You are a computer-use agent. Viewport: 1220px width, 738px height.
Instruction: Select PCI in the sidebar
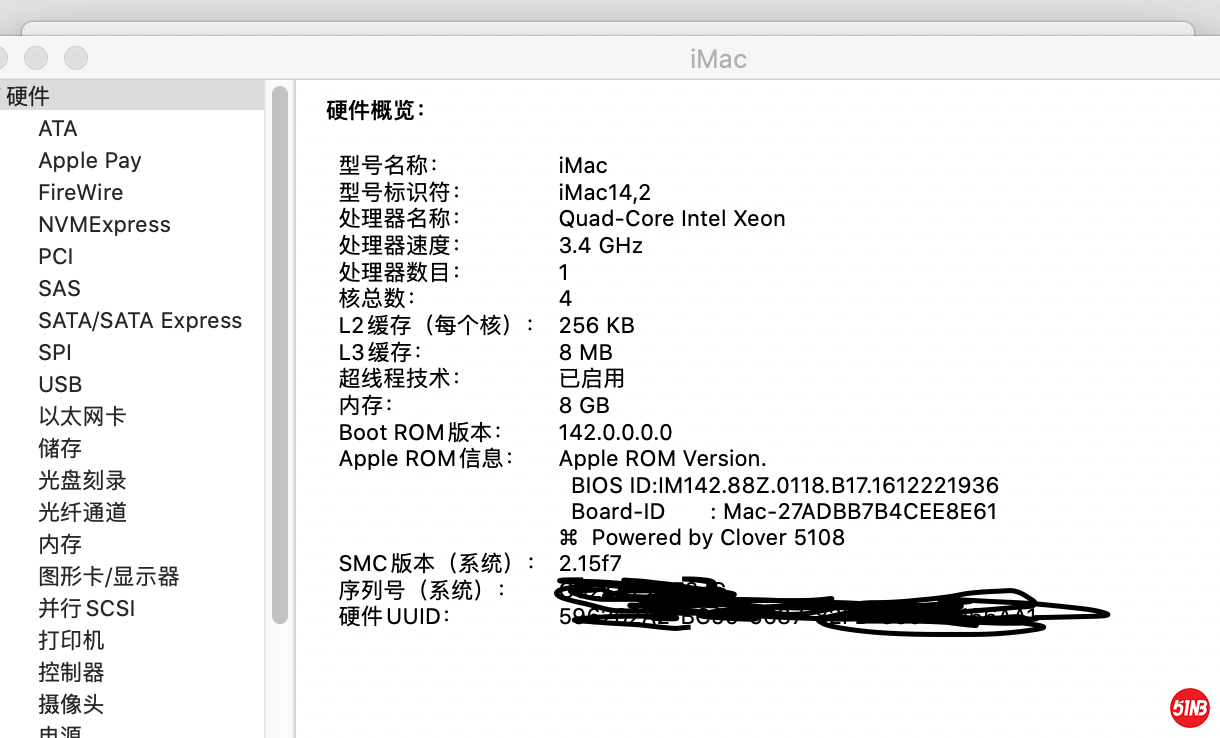(56, 256)
